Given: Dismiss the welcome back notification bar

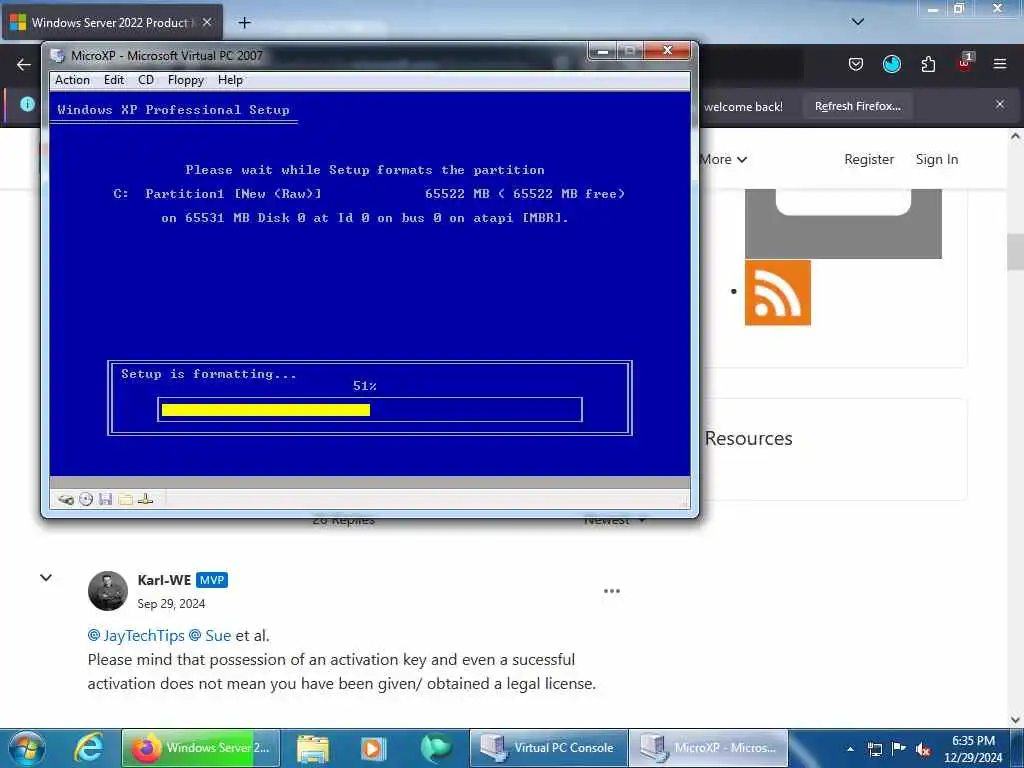Looking at the screenshot, I should point(1000,104).
